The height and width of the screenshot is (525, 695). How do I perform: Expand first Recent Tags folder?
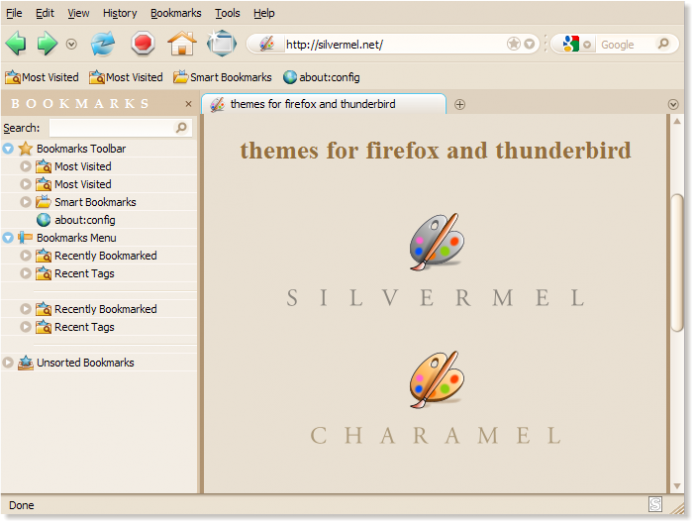coord(26,273)
